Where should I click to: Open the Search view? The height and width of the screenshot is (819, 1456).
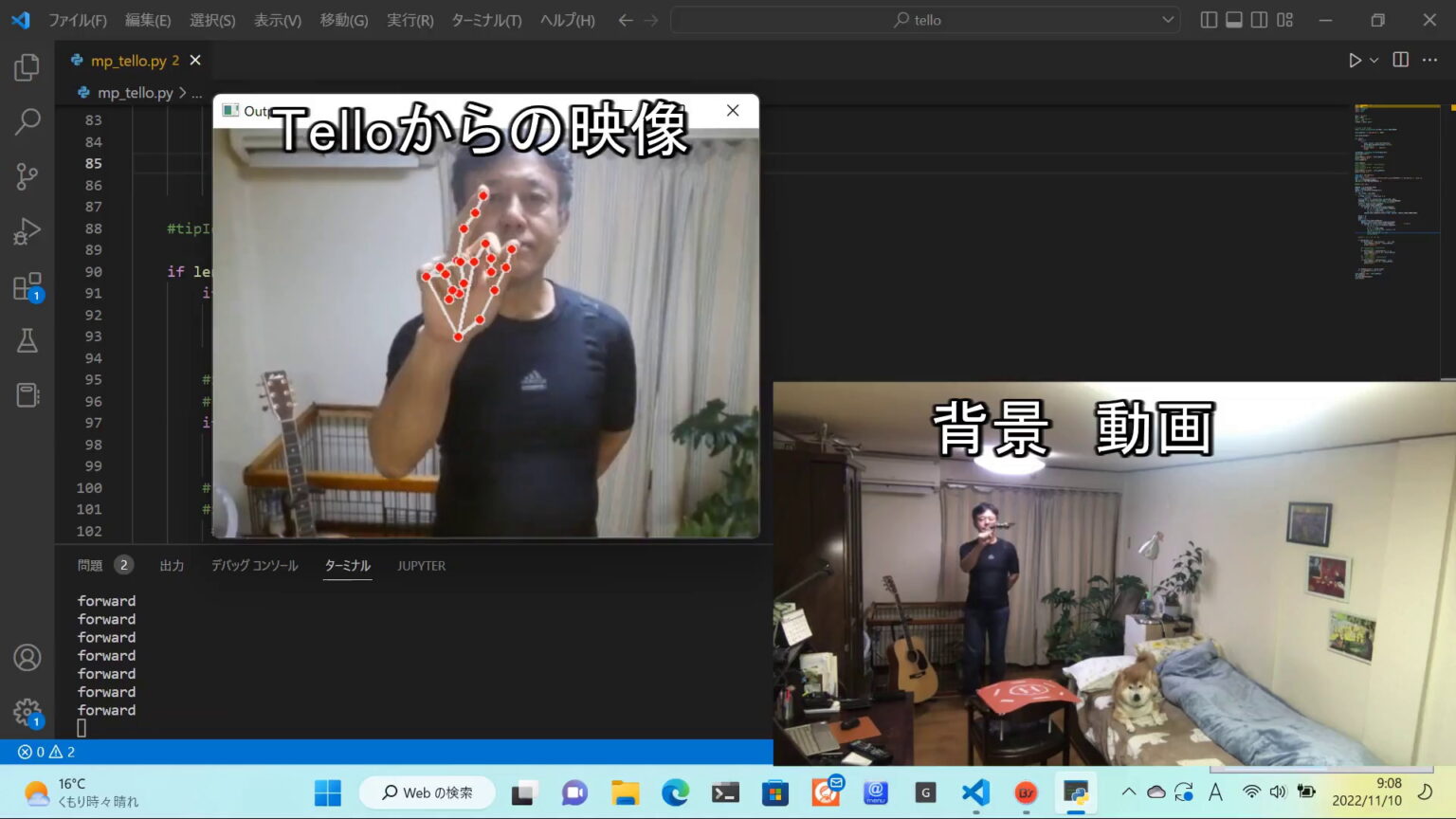[x=26, y=121]
